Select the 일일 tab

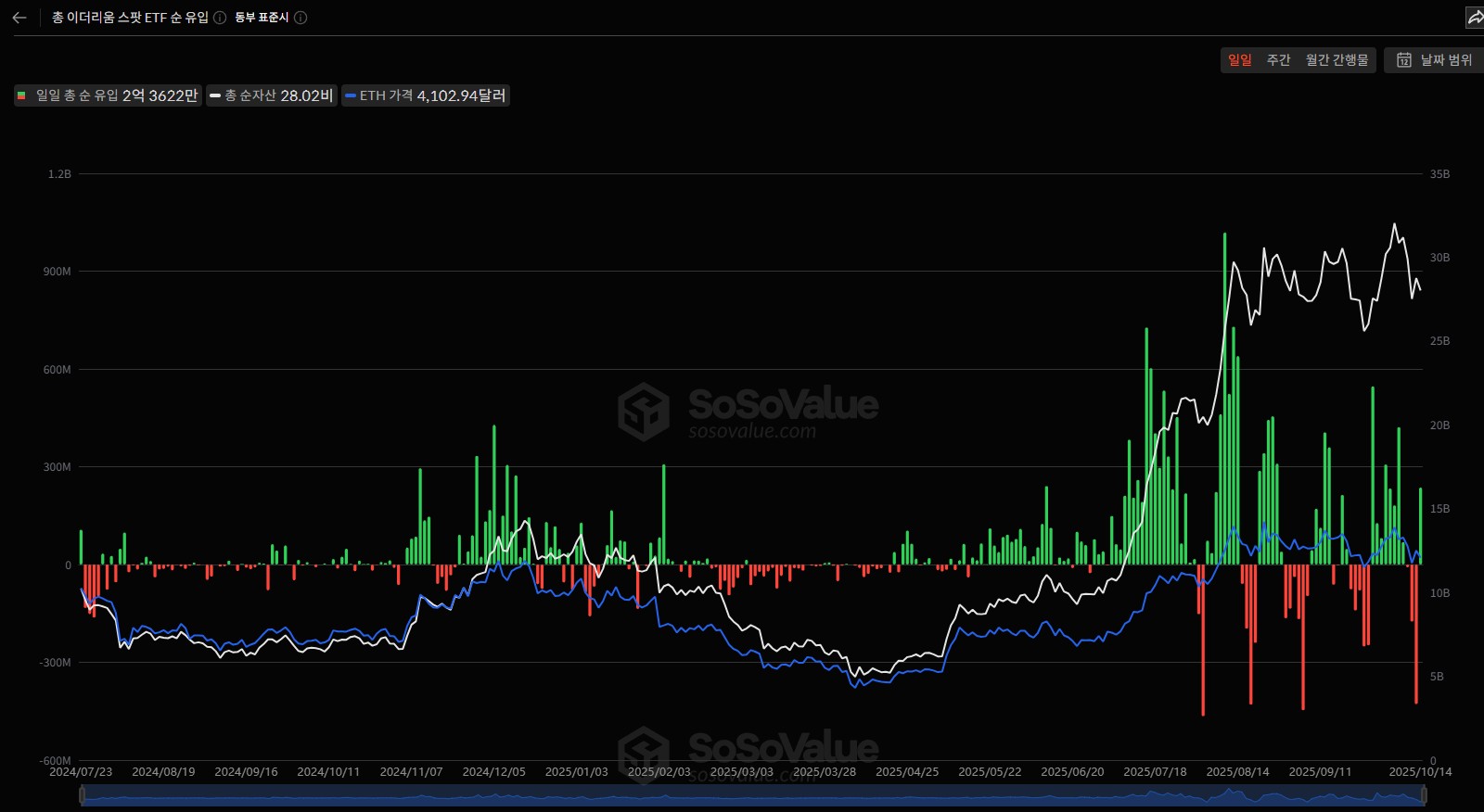[x=1240, y=60]
